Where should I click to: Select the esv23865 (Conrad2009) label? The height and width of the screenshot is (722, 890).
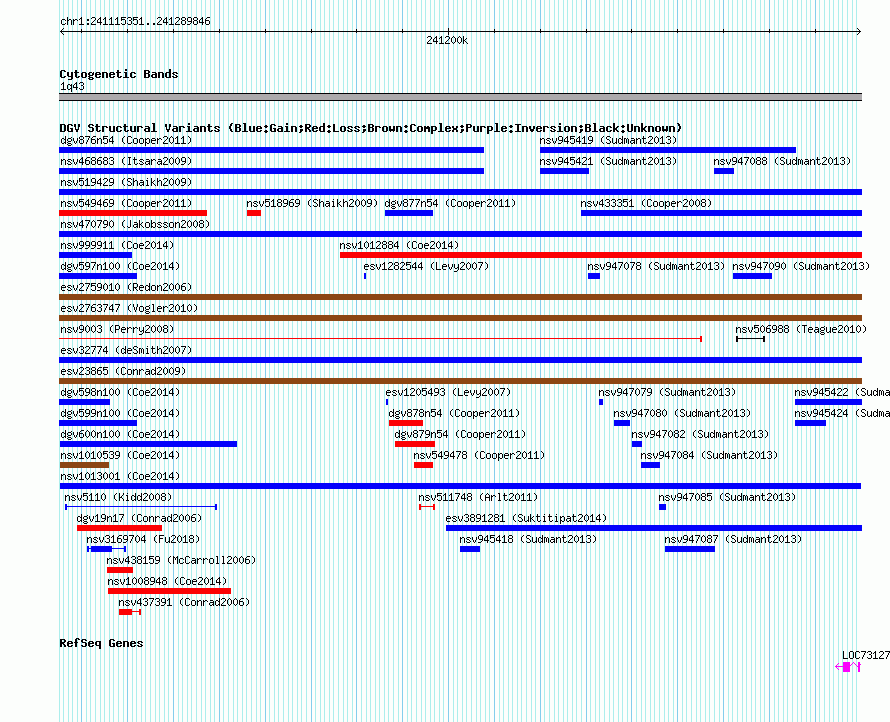pyautogui.click(x=123, y=371)
